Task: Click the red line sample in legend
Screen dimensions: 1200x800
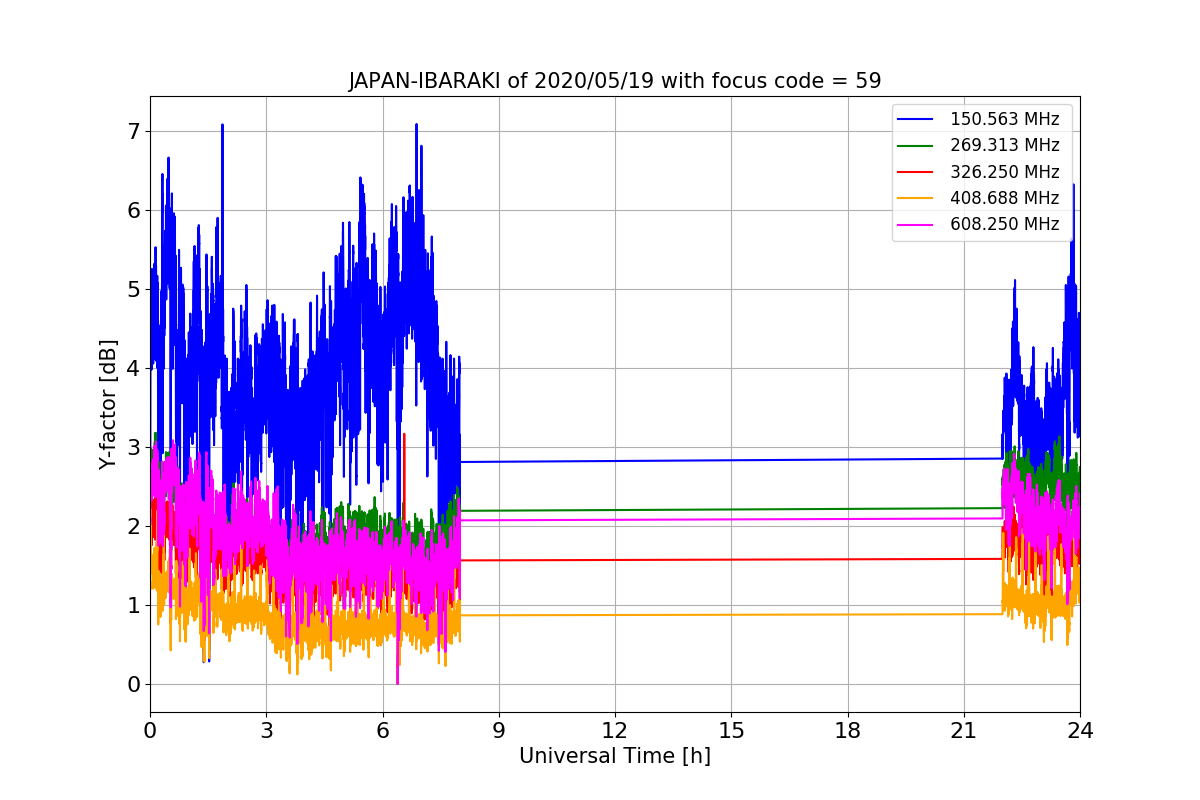Action: click(x=916, y=172)
